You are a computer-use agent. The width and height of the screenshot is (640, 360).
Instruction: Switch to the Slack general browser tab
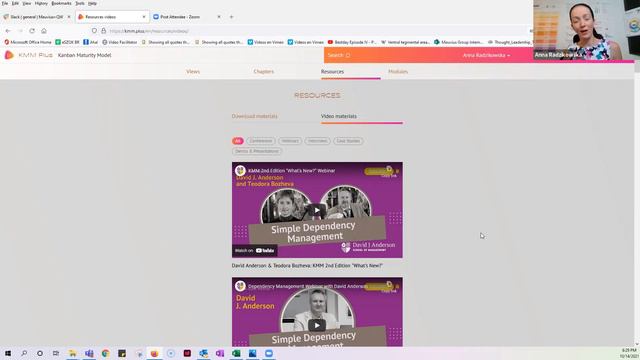tap(37, 17)
